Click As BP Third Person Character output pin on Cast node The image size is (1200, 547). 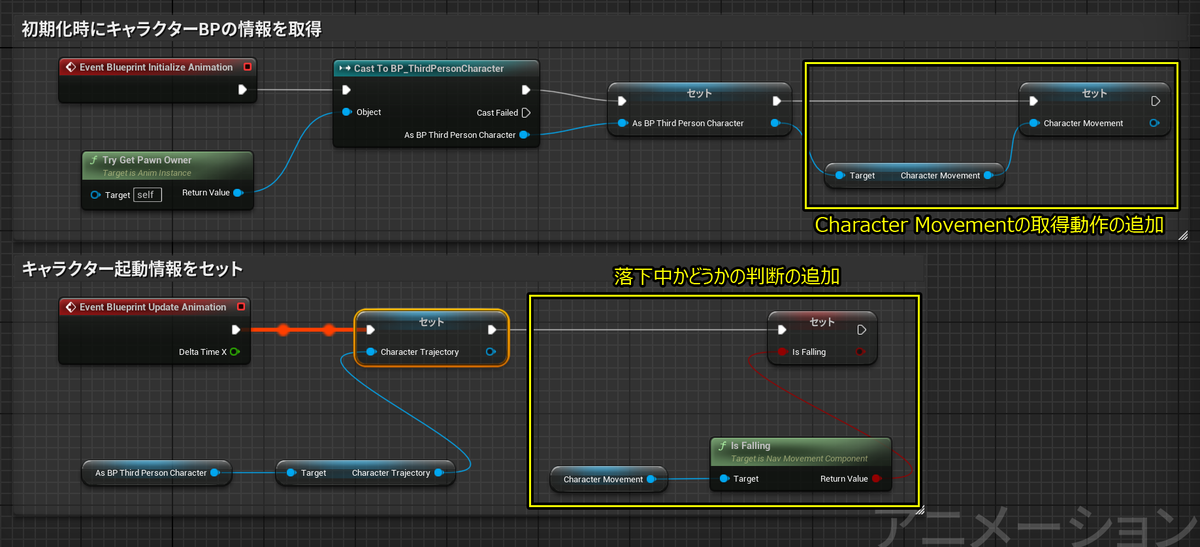pyautogui.click(x=525, y=134)
